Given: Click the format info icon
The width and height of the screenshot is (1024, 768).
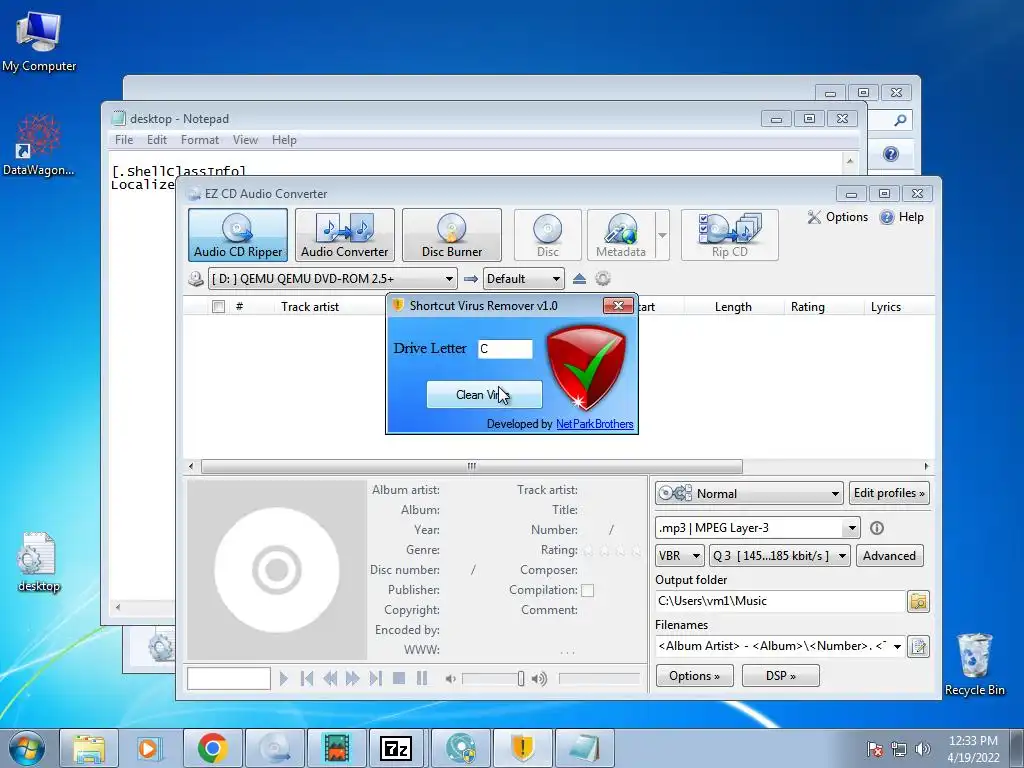Looking at the screenshot, I should 877,528.
